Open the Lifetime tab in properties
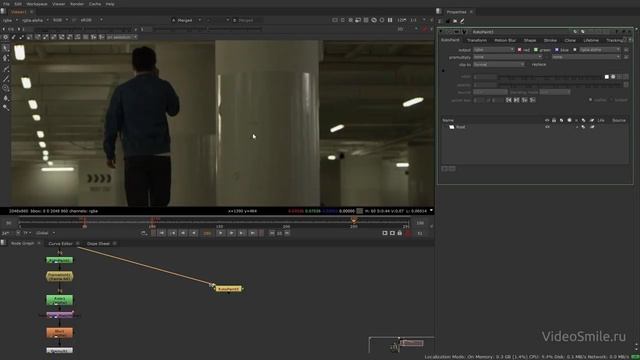Viewport: 640px width, 360px height. pos(591,40)
